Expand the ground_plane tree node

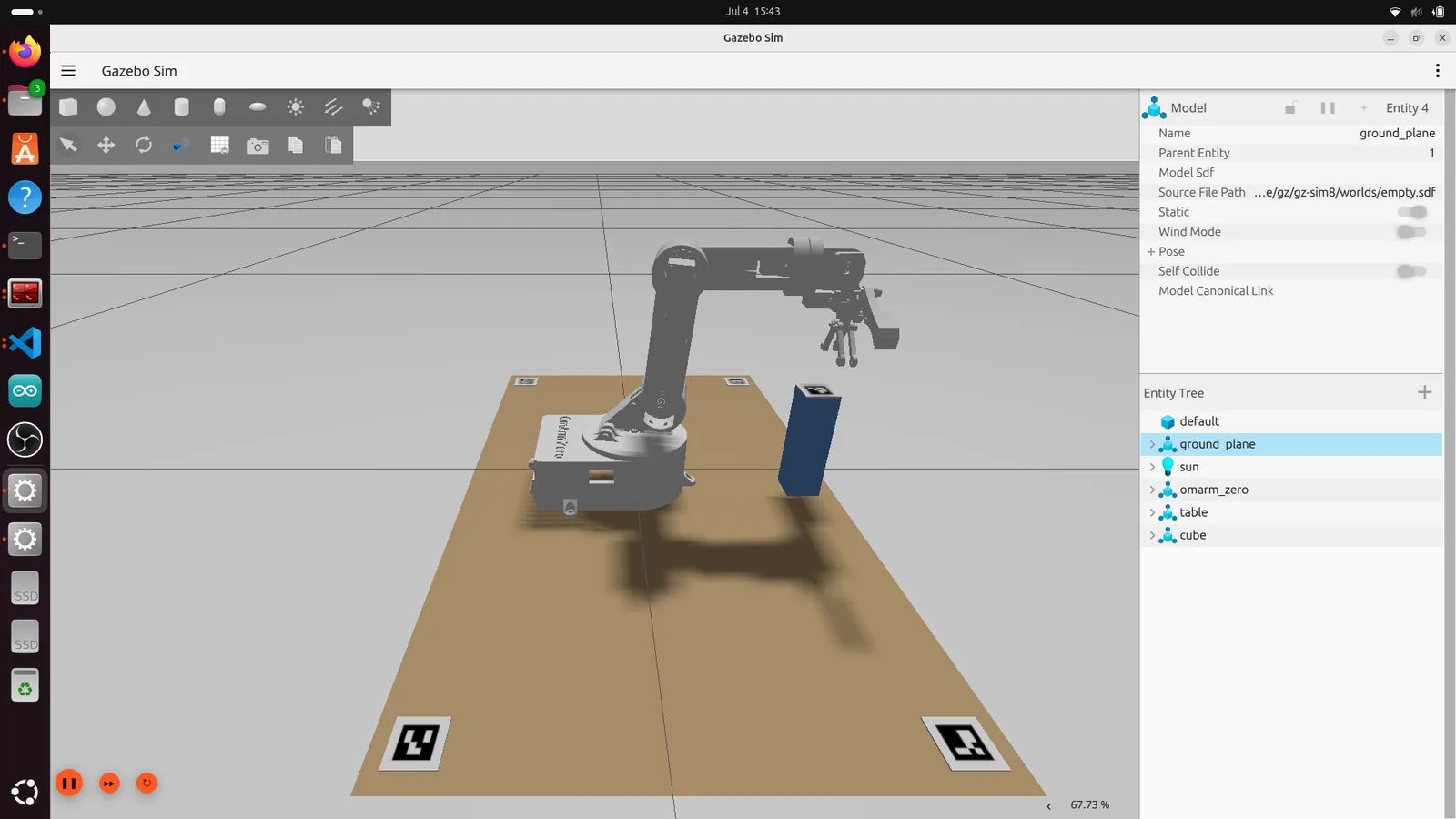[x=1152, y=444]
